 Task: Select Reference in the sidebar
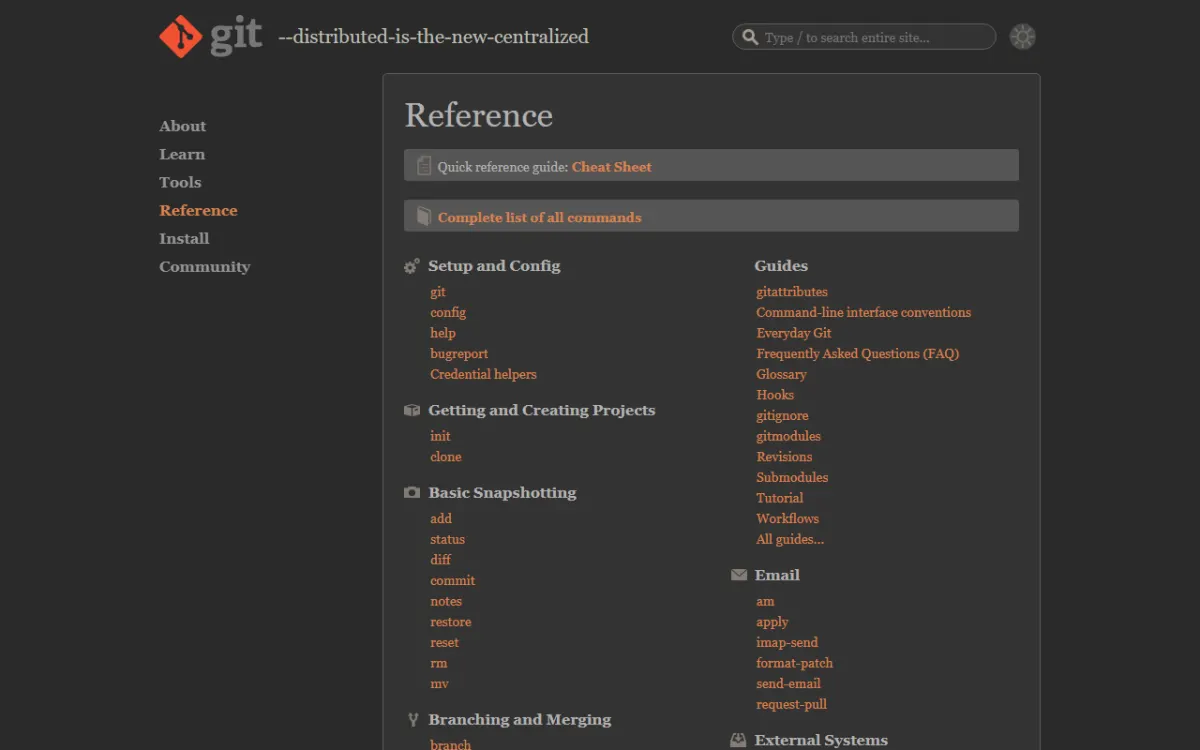[x=198, y=210]
